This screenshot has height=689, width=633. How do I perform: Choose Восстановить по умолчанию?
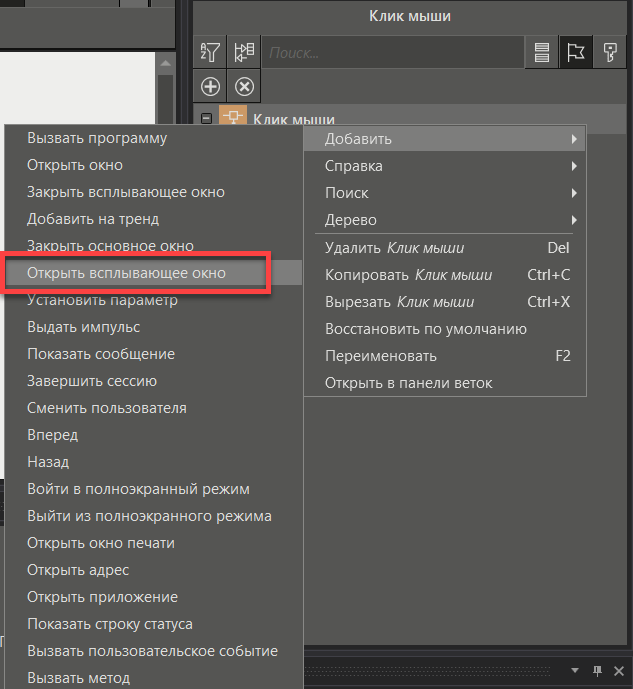426,329
